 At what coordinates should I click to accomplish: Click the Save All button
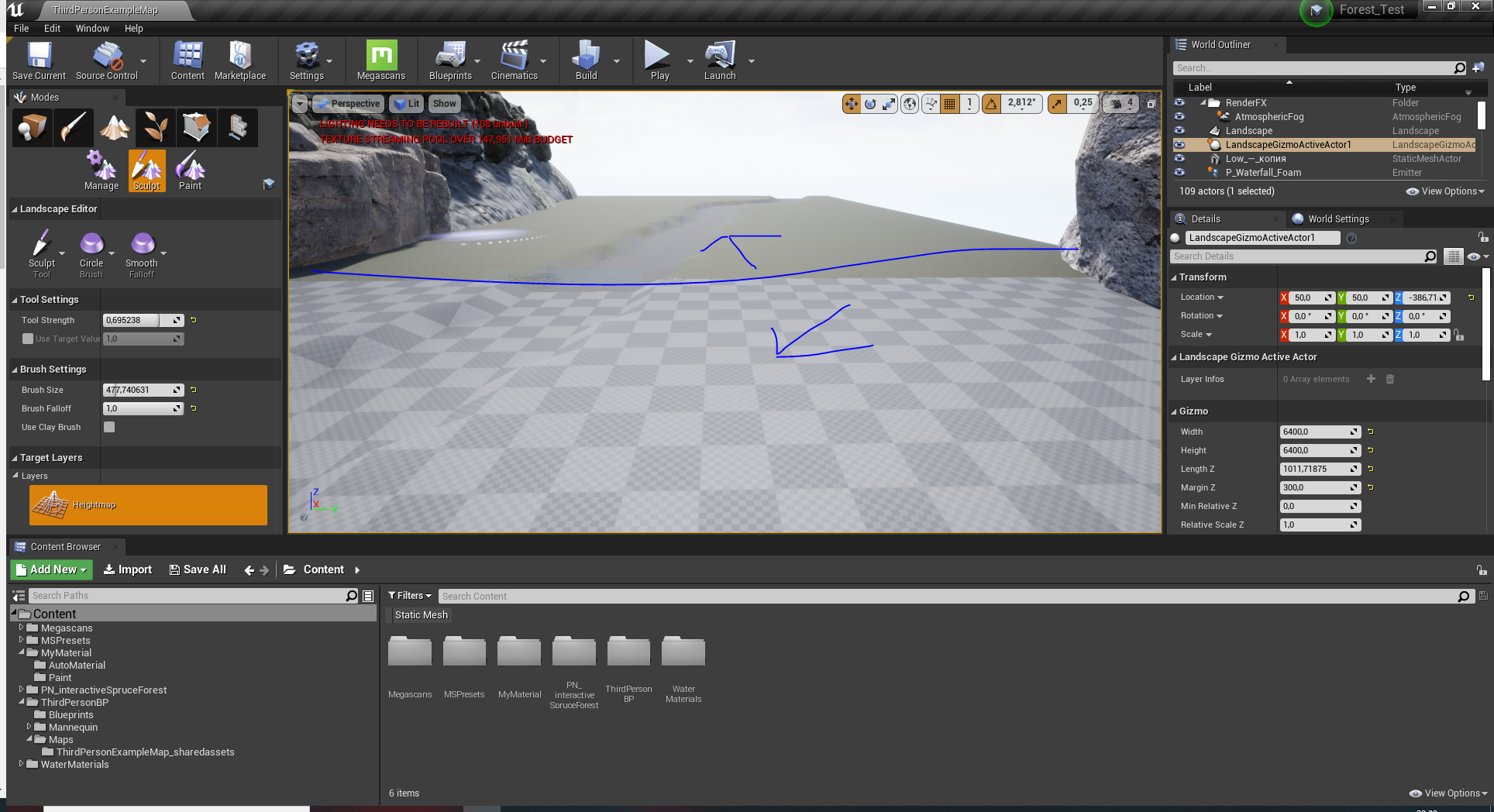tap(198, 569)
